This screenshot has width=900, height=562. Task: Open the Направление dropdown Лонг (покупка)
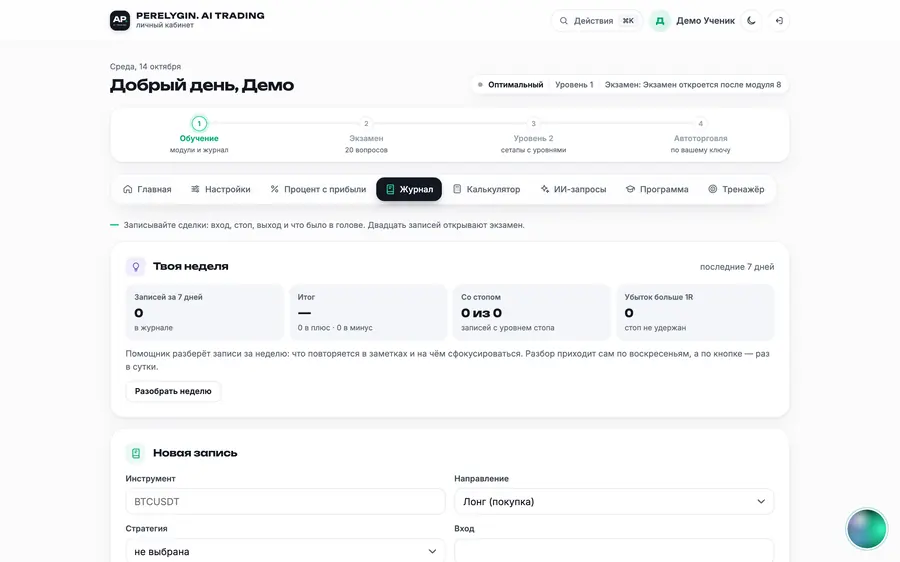click(x=614, y=502)
